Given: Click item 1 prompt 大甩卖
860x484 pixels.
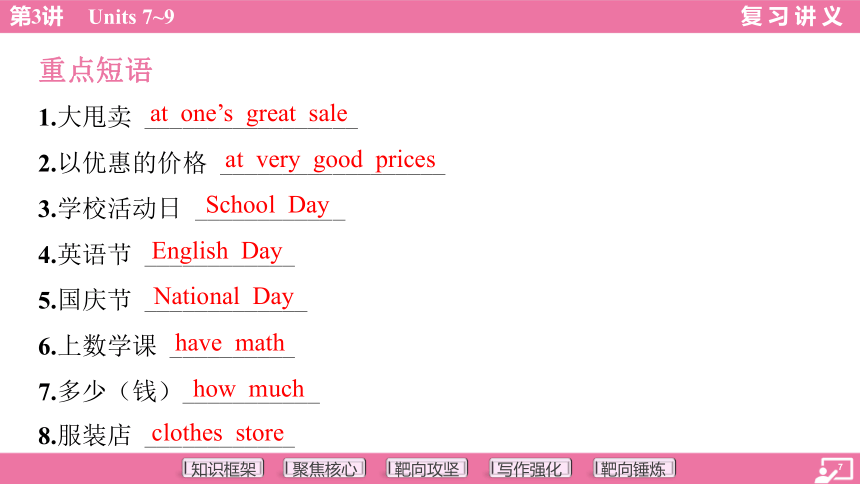Looking at the screenshot, I should [94, 117].
